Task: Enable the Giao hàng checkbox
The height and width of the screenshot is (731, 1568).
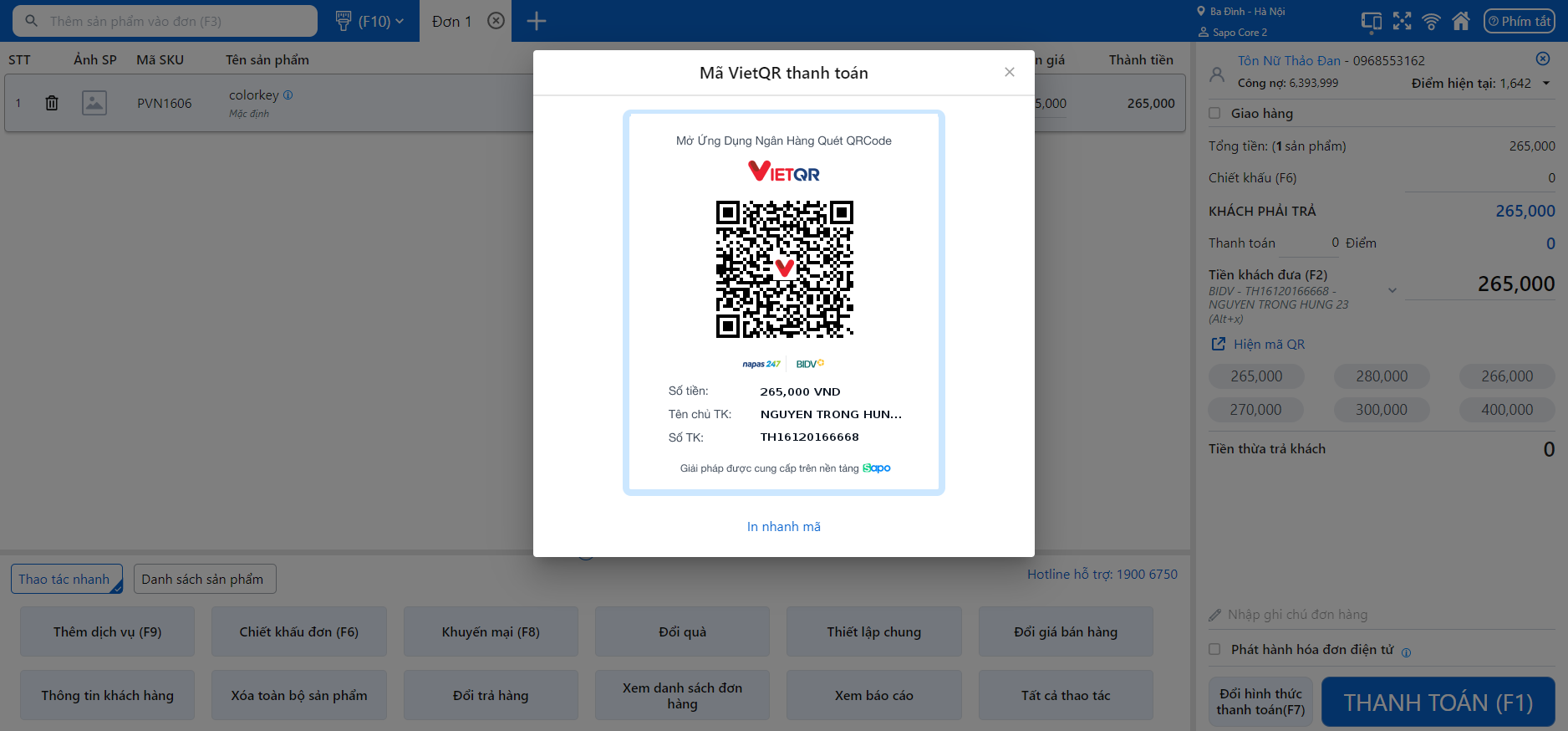Action: click(x=1214, y=113)
